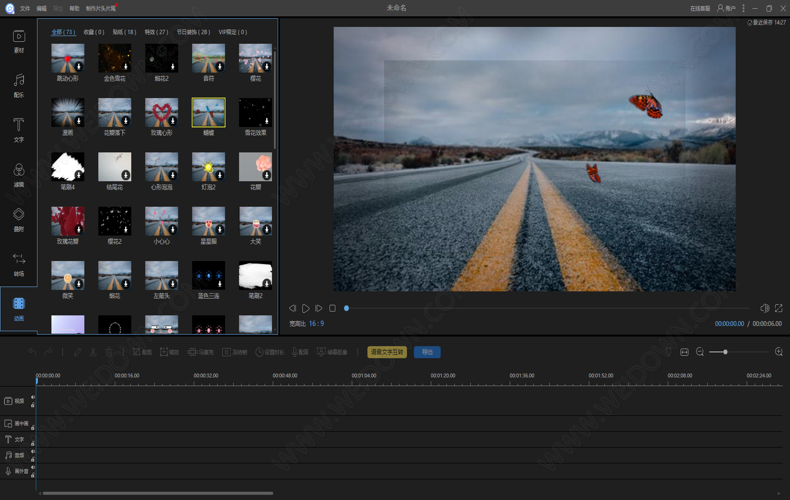Open the 素材 (media) sidebar panel
Screen dimensions: 790x500
pos(18,40)
